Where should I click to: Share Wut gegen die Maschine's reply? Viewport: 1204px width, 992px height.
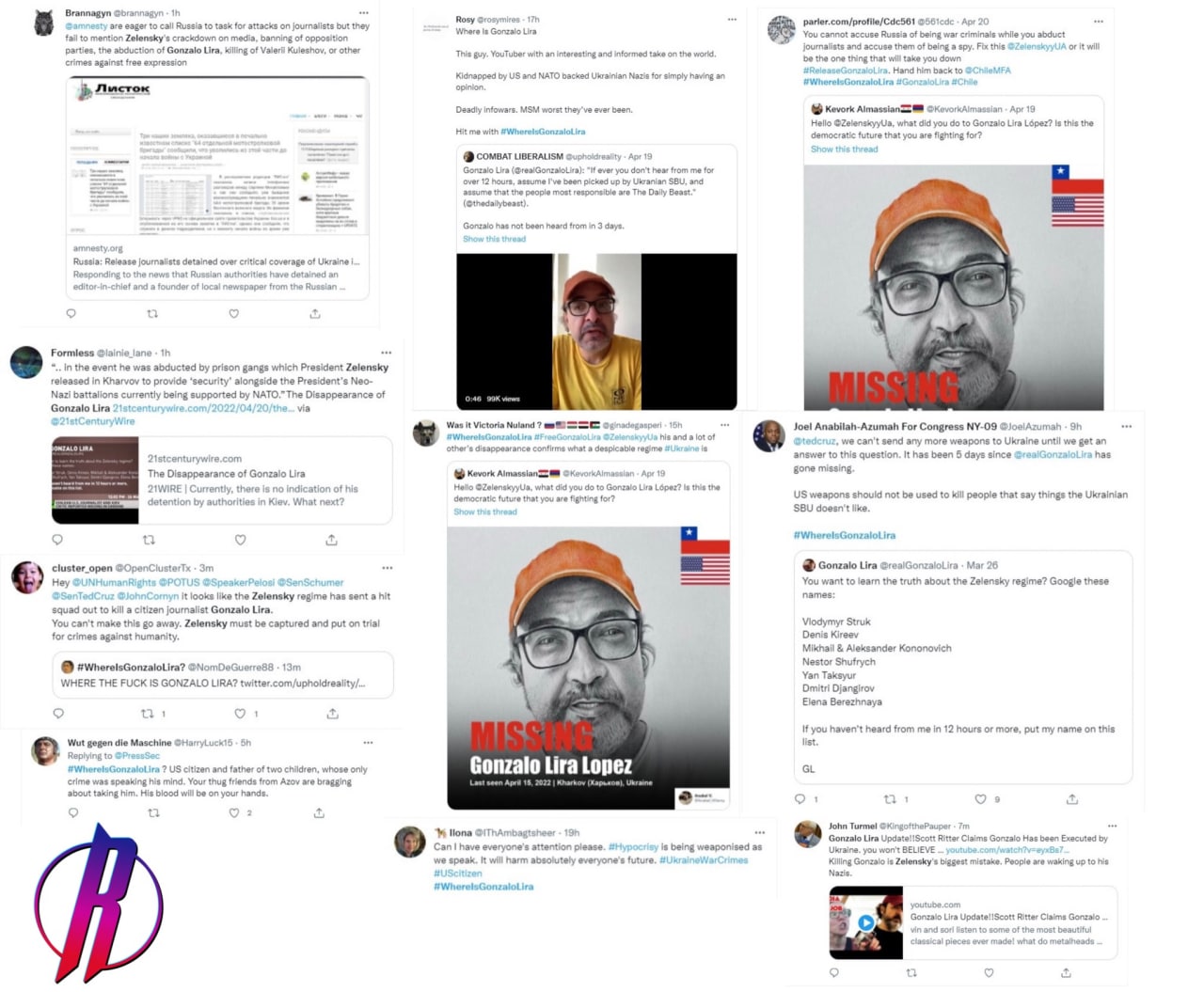coord(319,812)
